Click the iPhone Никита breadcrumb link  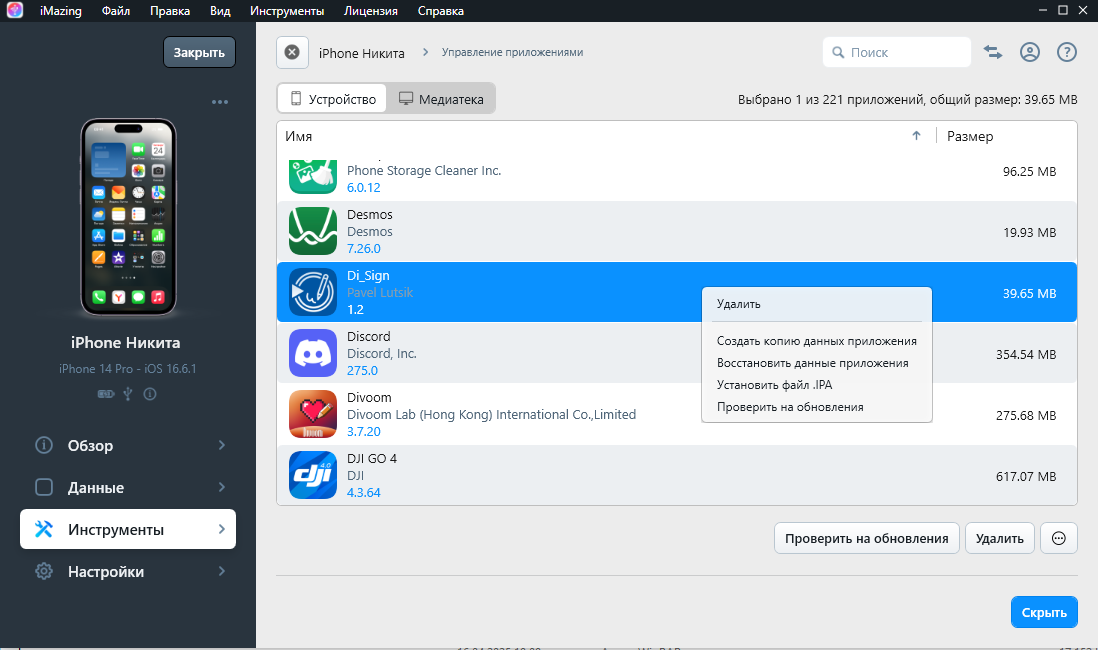pos(361,53)
